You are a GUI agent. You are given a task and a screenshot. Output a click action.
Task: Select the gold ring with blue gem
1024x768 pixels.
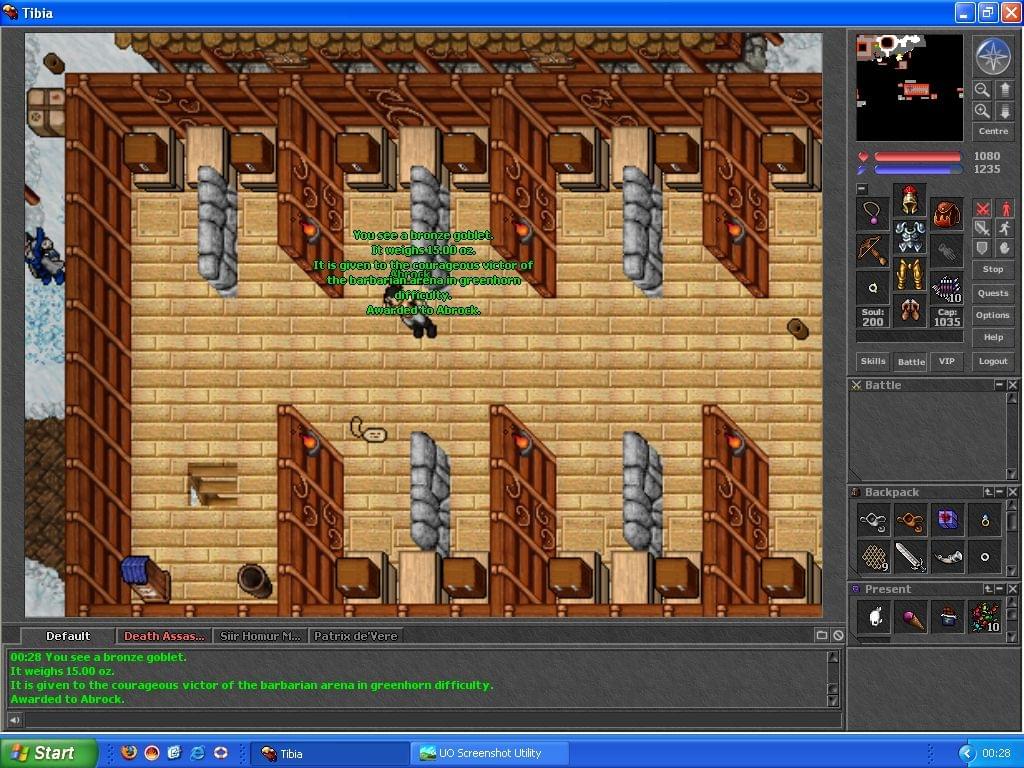[x=985, y=520]
